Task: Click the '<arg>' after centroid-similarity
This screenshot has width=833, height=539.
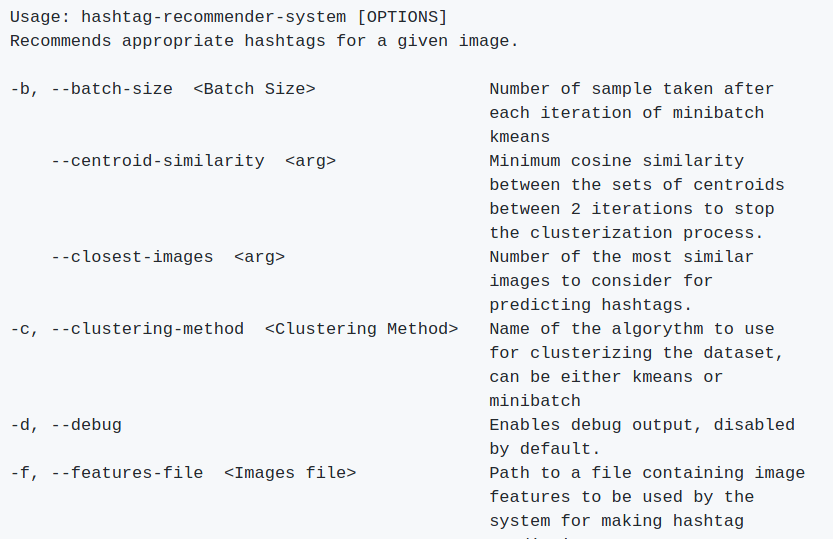Action: point(310,161)
